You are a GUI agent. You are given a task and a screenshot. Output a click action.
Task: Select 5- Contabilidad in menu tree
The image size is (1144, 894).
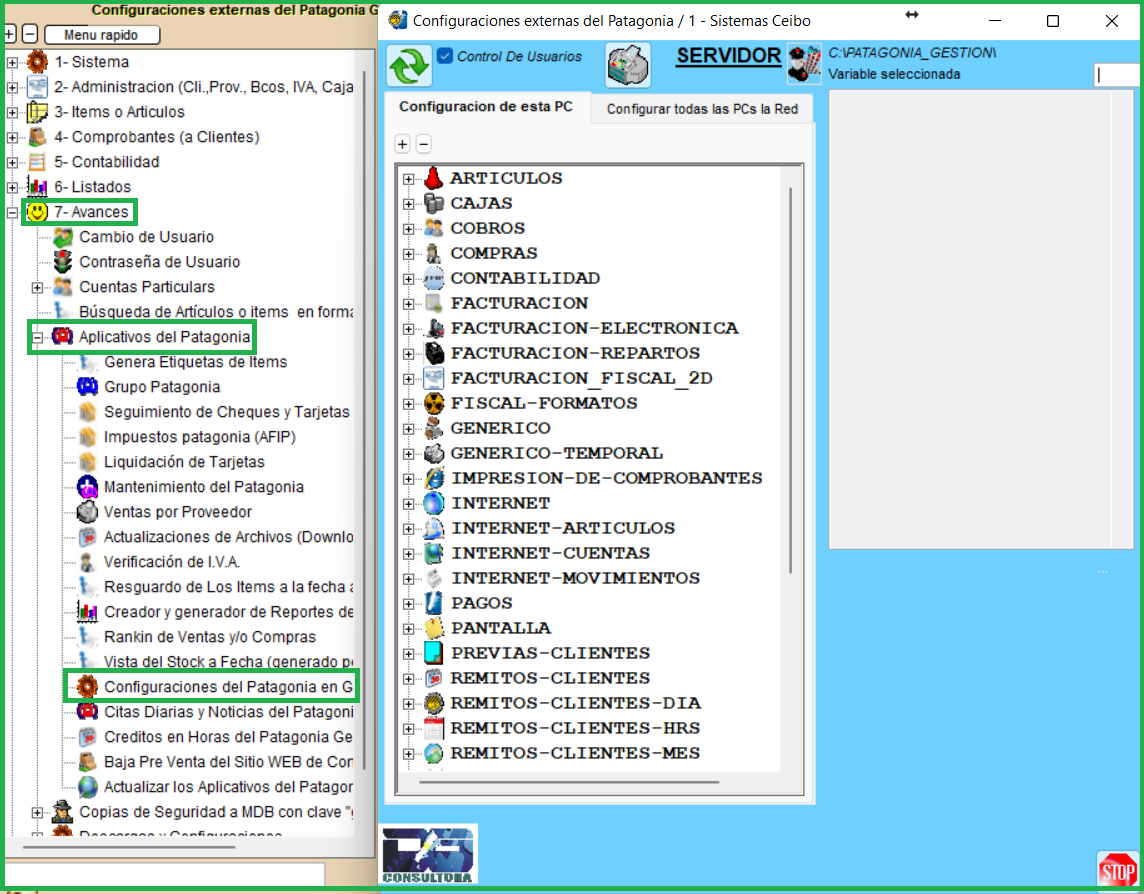tap(107, 162)
